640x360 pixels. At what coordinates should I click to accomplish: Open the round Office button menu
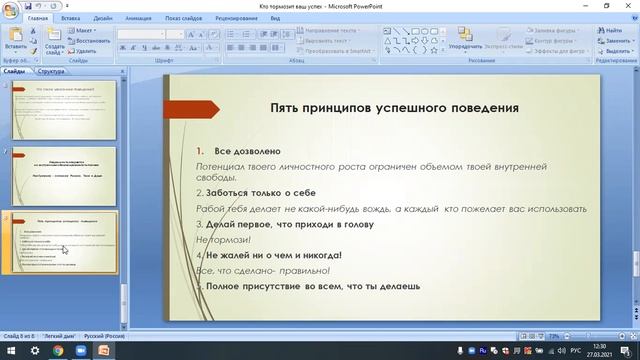coord(10,10)
